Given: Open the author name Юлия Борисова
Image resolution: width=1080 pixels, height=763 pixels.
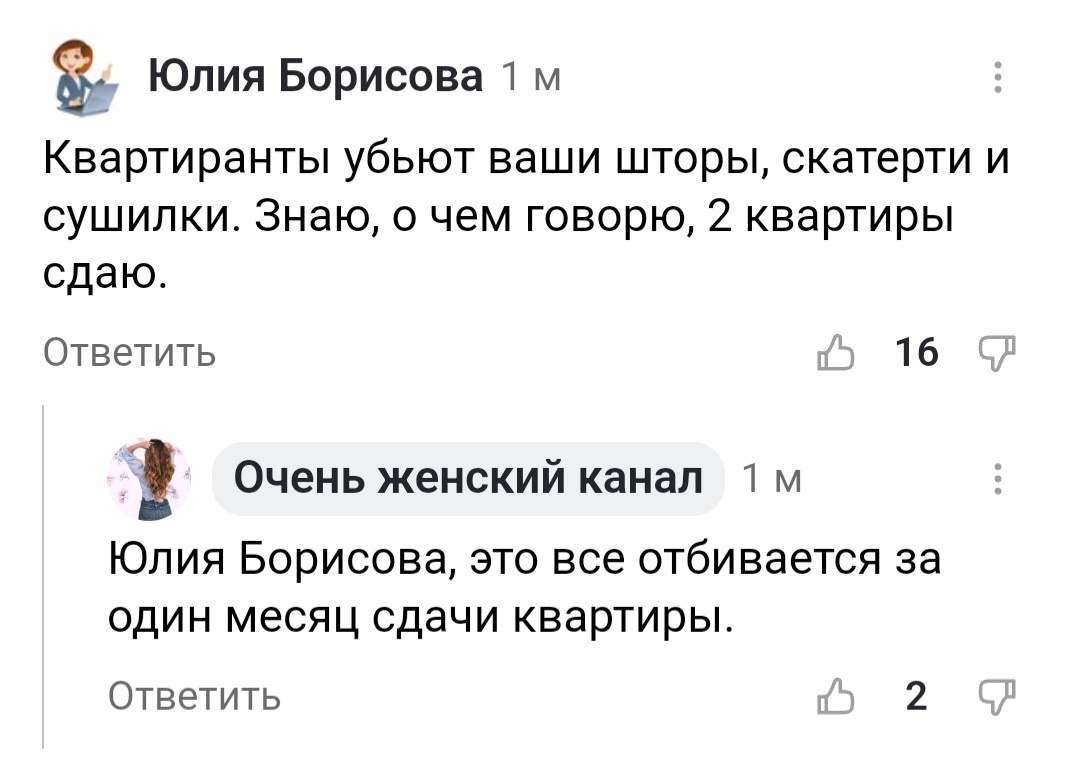Looking at the screenshot, I should click(315, 76).
